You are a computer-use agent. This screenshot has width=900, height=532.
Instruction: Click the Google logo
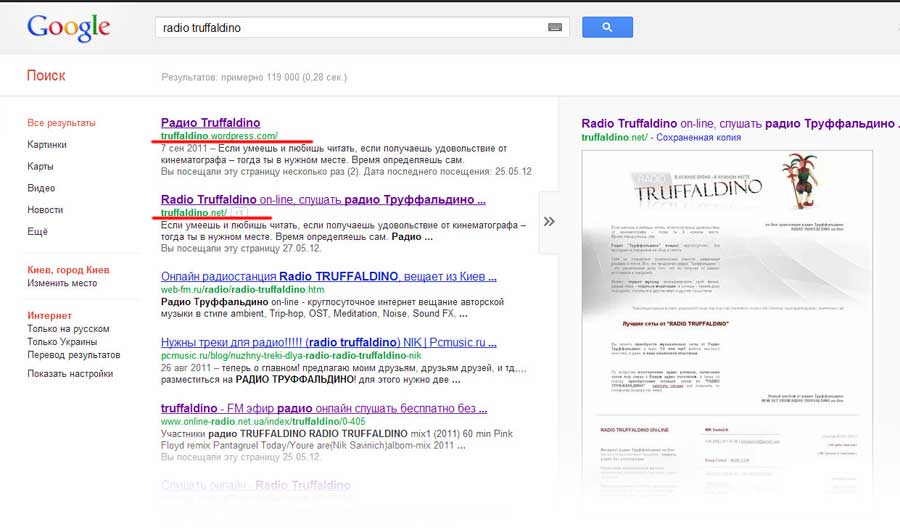click(68, 28)
